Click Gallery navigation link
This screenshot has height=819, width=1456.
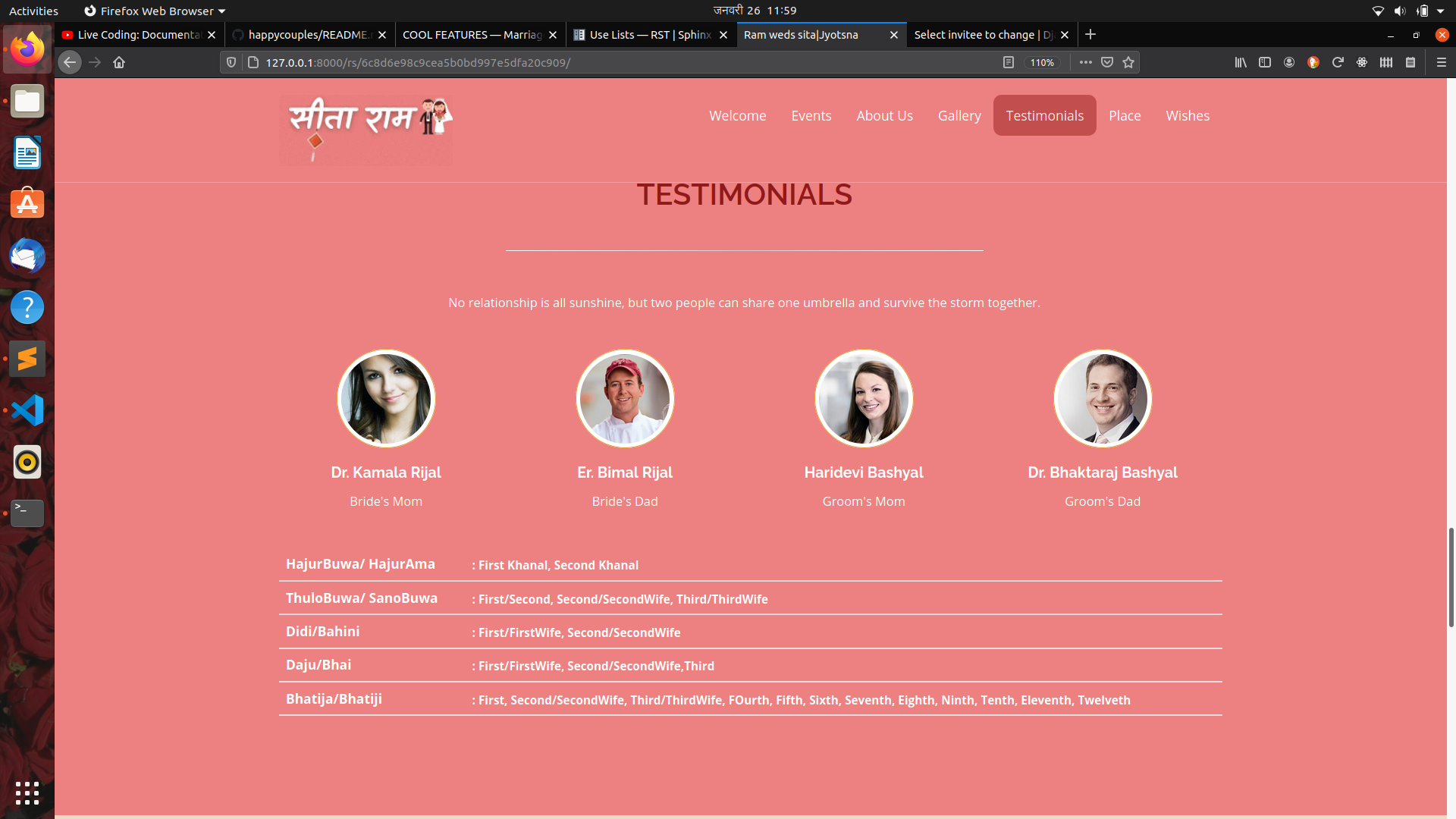[959, 115]
